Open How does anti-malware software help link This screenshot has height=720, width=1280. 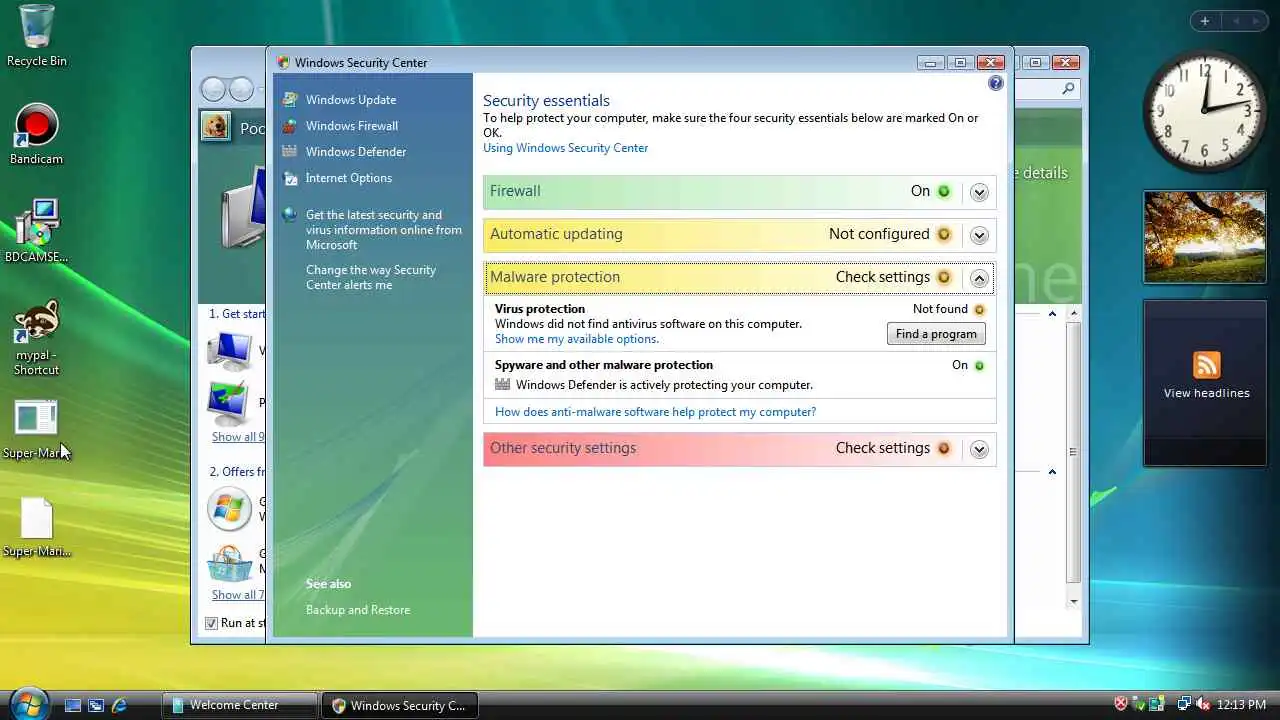click(655, 412)
